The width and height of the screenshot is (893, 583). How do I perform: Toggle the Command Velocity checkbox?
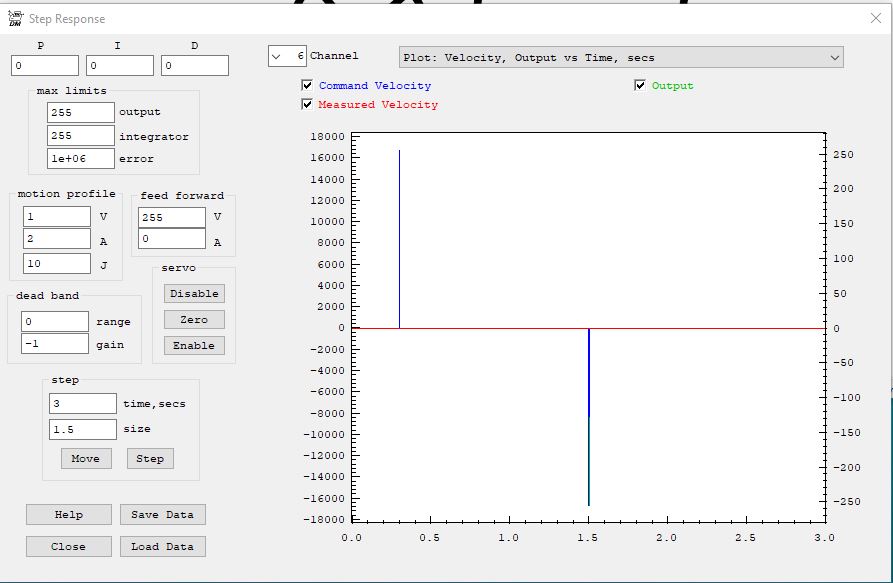tap(308, 86)
